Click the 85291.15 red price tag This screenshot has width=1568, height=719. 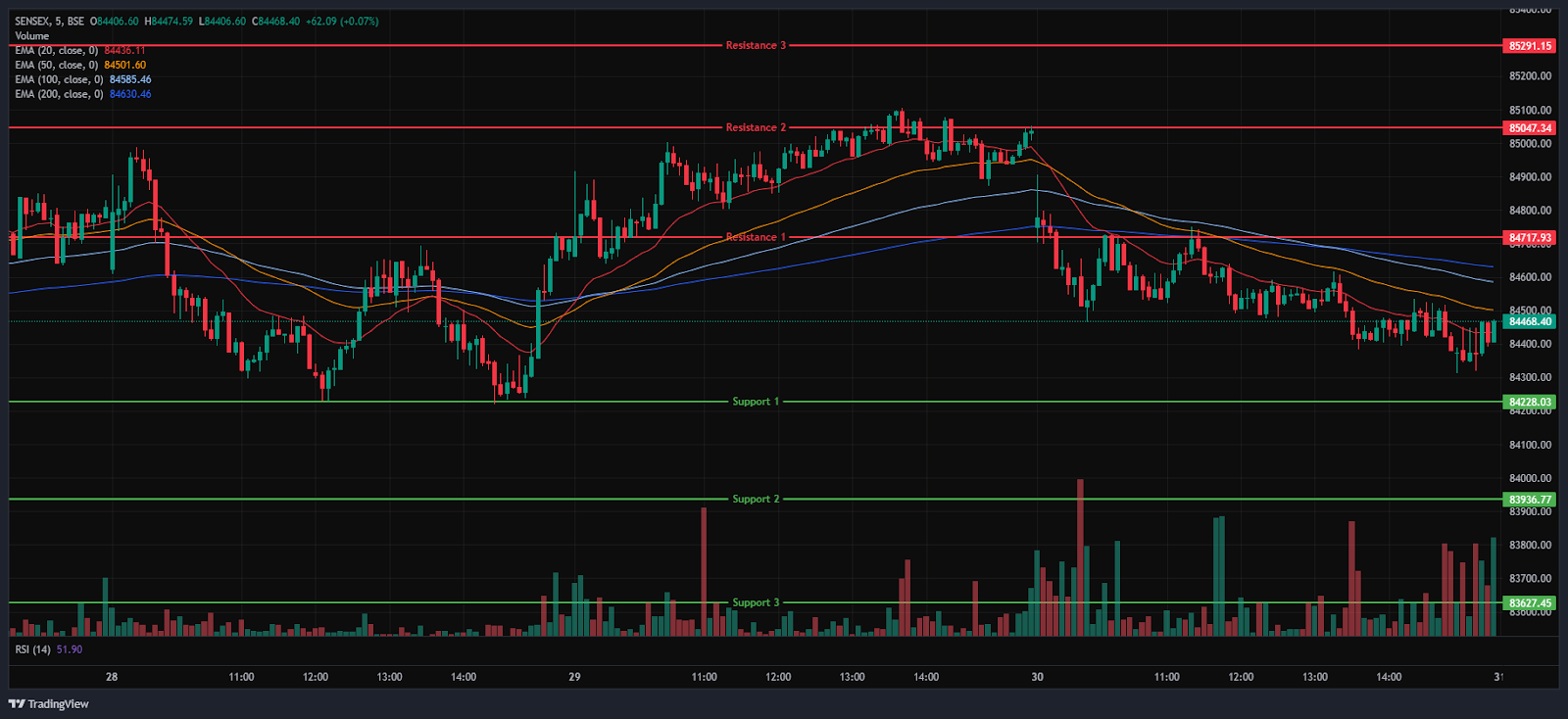[1530, 46]
